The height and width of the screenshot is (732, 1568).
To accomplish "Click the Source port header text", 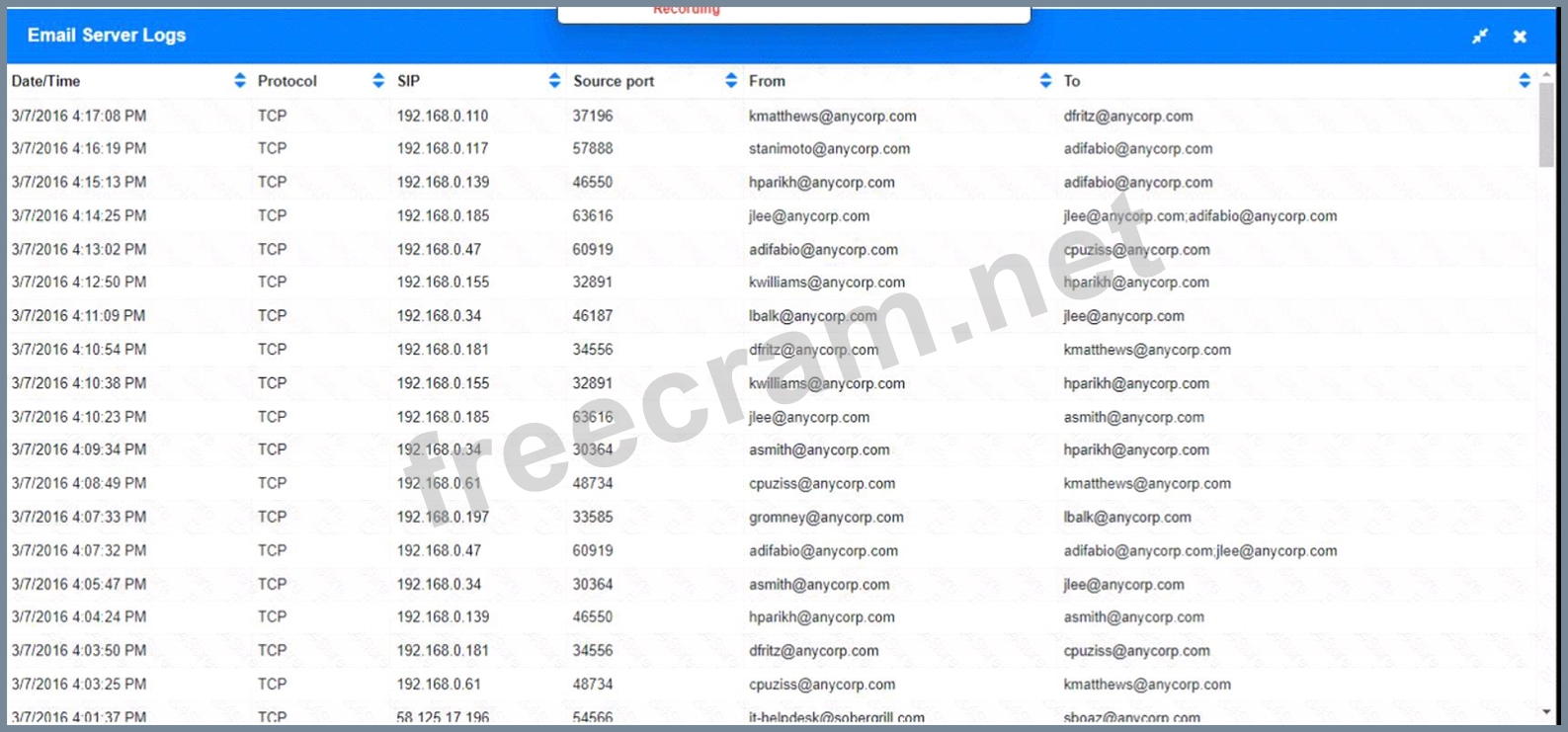I will pos(614,81).
